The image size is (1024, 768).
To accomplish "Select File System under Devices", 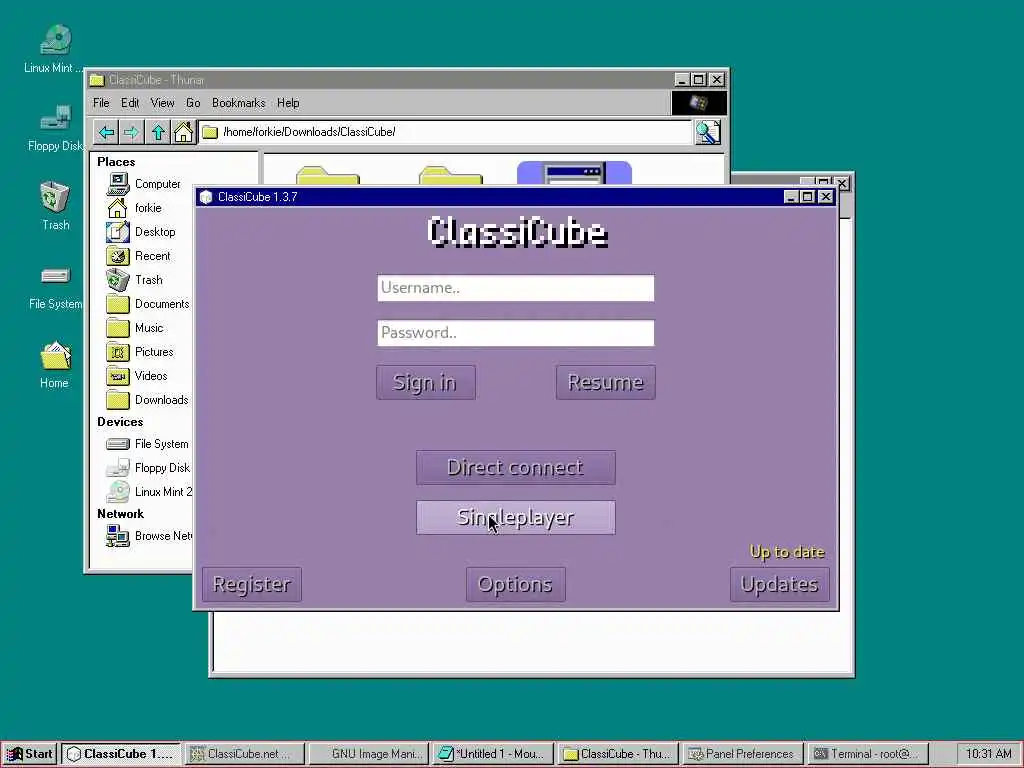I will point(147,444).
